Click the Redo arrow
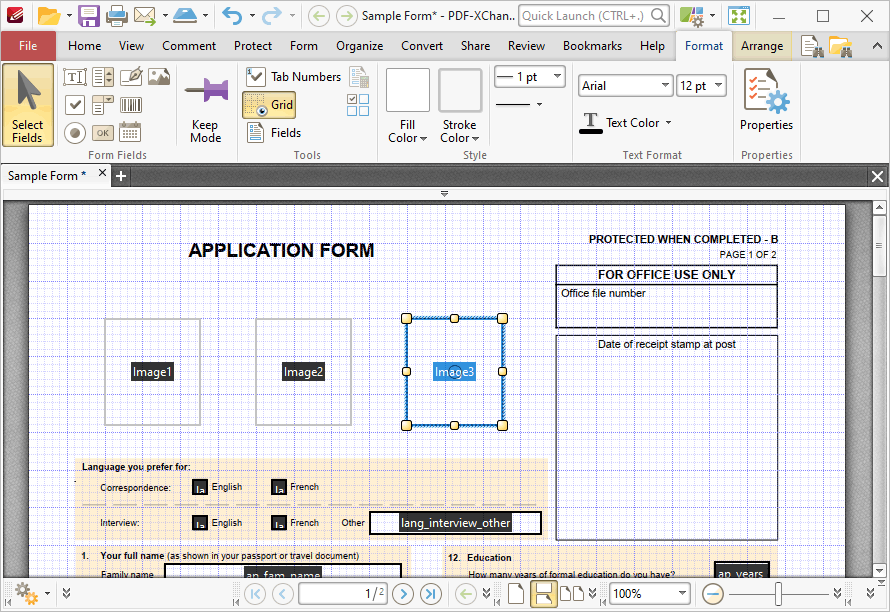Screen dimensions: 890x612 point(271,16)
